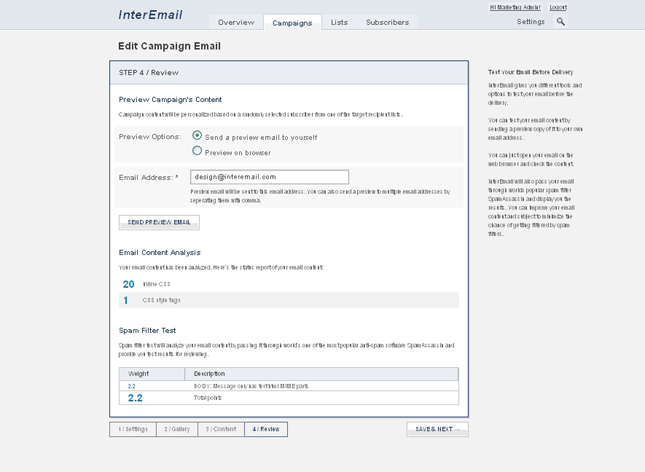Screen dimensions: 645x472
Task: Go to the Lists tab
Action: (339, 22)
